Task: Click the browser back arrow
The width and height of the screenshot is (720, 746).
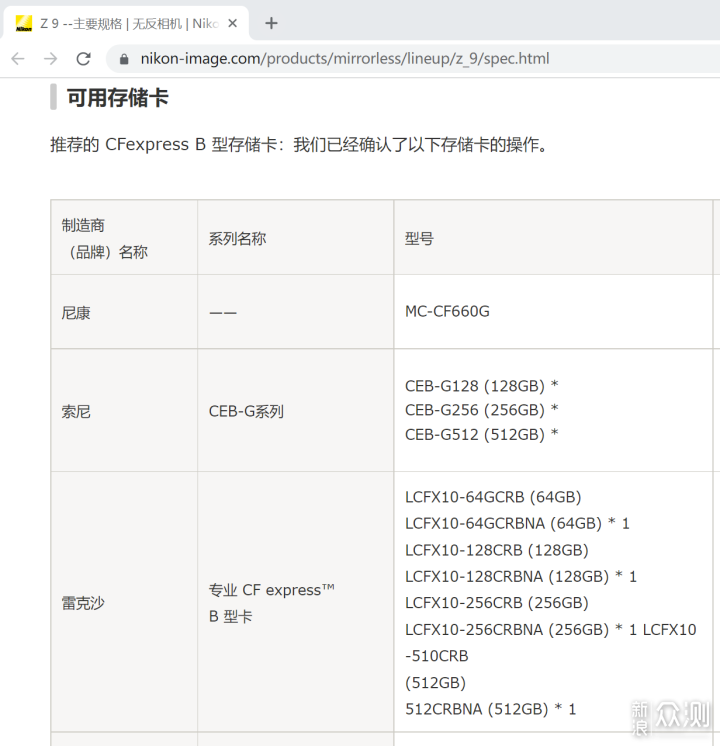Action: click(18, 59)
